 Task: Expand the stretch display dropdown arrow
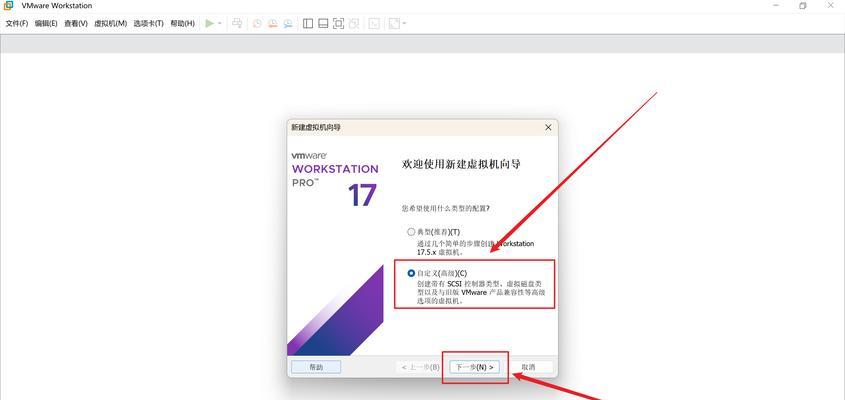click(405, 24)
